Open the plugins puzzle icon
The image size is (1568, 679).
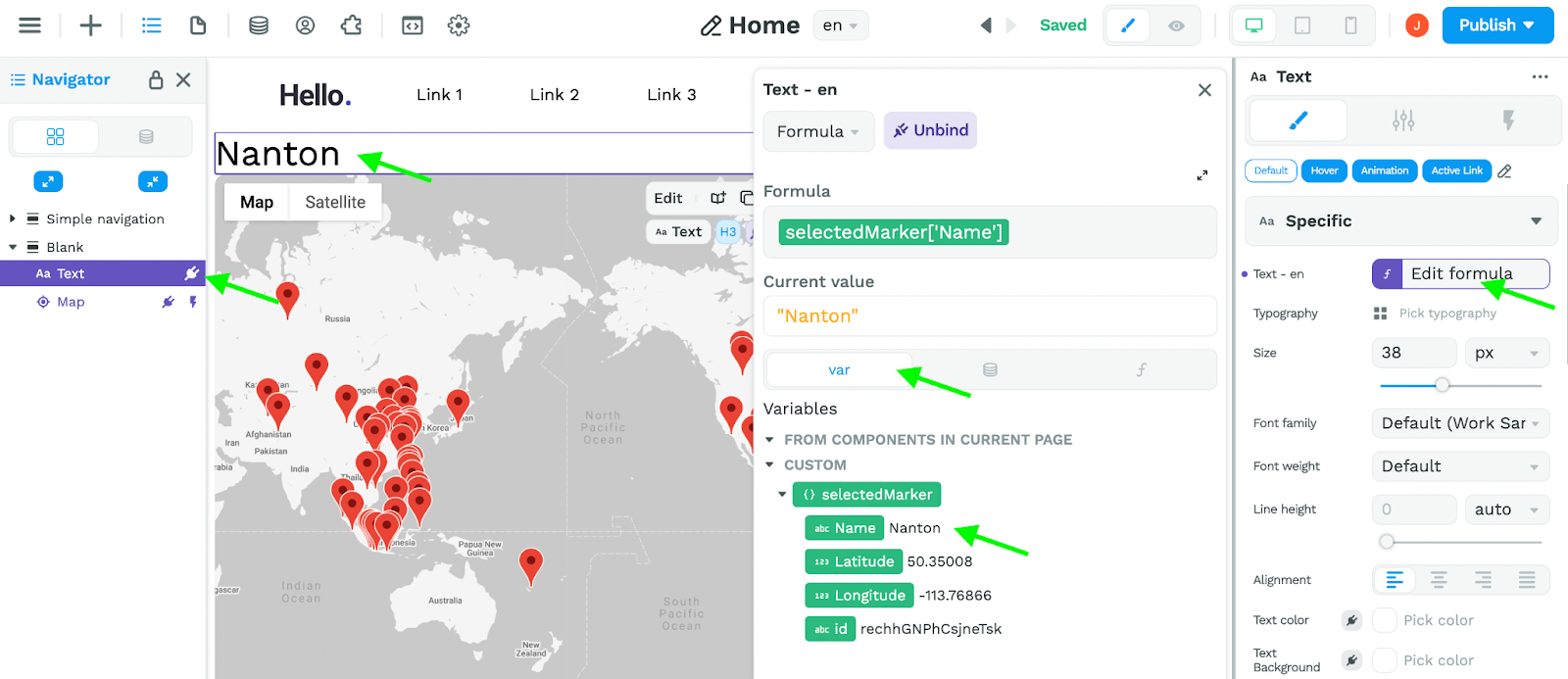tap(352, 25)
